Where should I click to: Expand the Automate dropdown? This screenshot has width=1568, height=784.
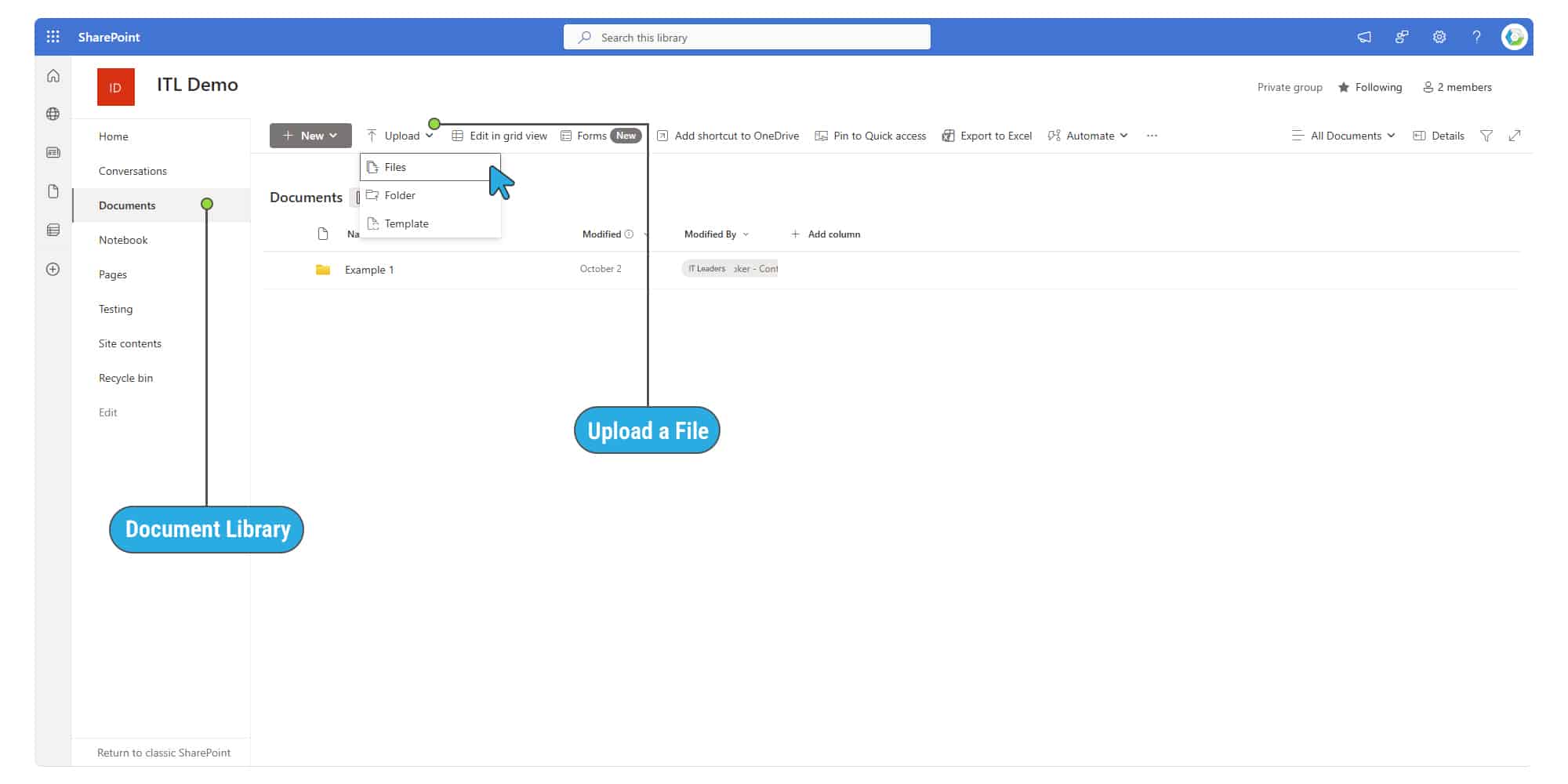pos(1088,135)
